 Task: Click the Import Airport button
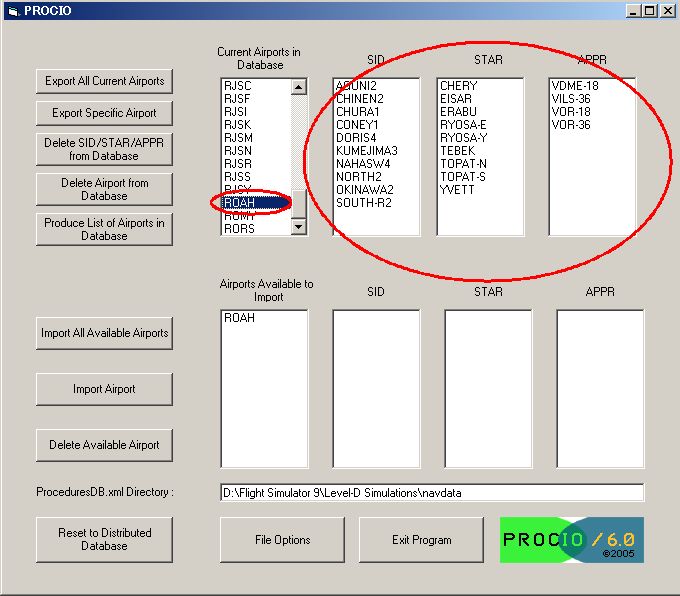pyautogui.click(x=105, y=389)
